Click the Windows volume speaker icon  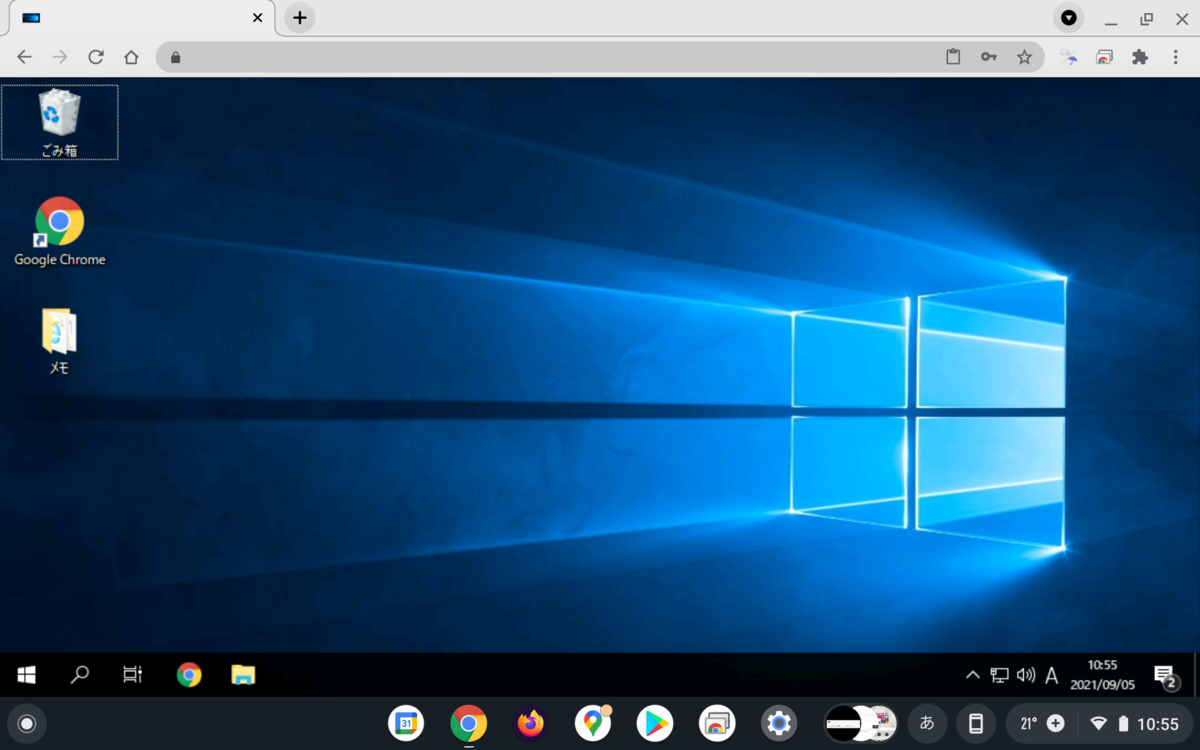tap(1025, 675)
